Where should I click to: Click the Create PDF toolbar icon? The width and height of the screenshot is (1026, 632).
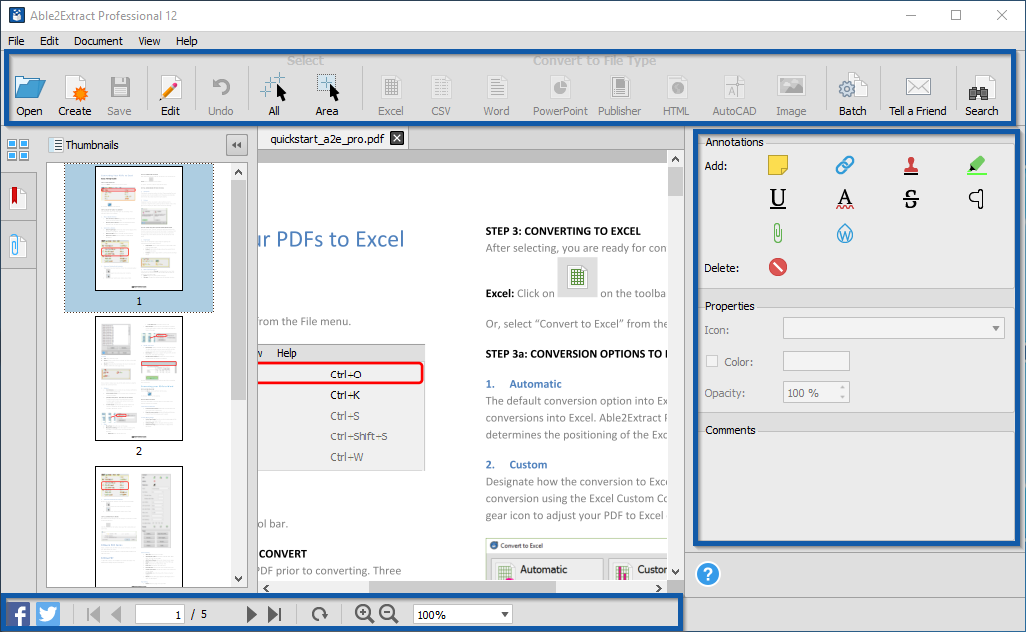pos(75,96)
